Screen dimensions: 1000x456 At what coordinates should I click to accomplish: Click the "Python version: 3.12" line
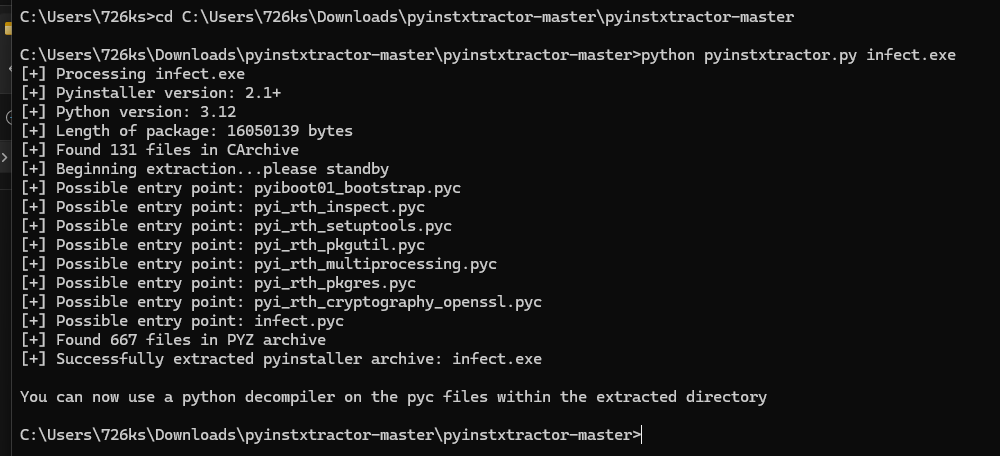(x=146, y=112)
